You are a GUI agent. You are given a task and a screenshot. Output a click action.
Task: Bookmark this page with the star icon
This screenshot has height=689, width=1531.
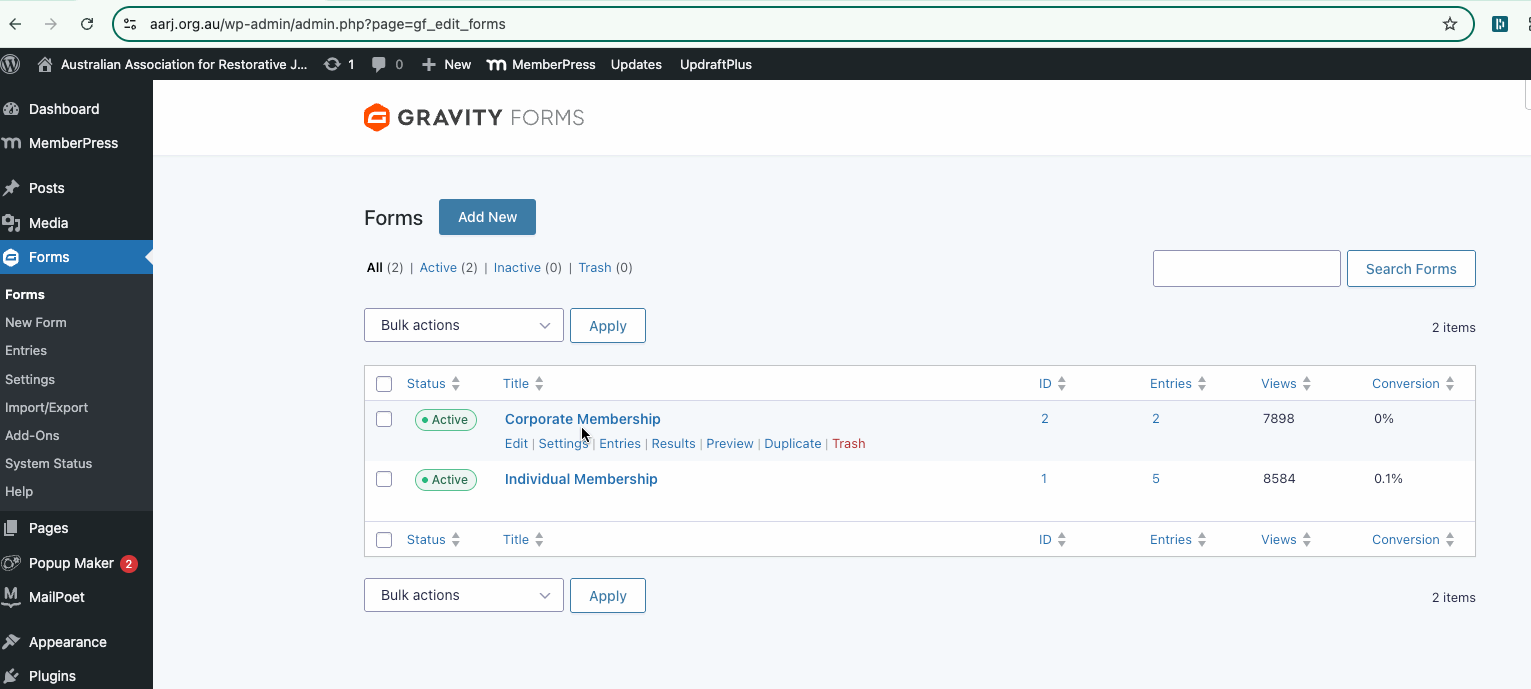pyautogui.click(x=1449, y=24)
